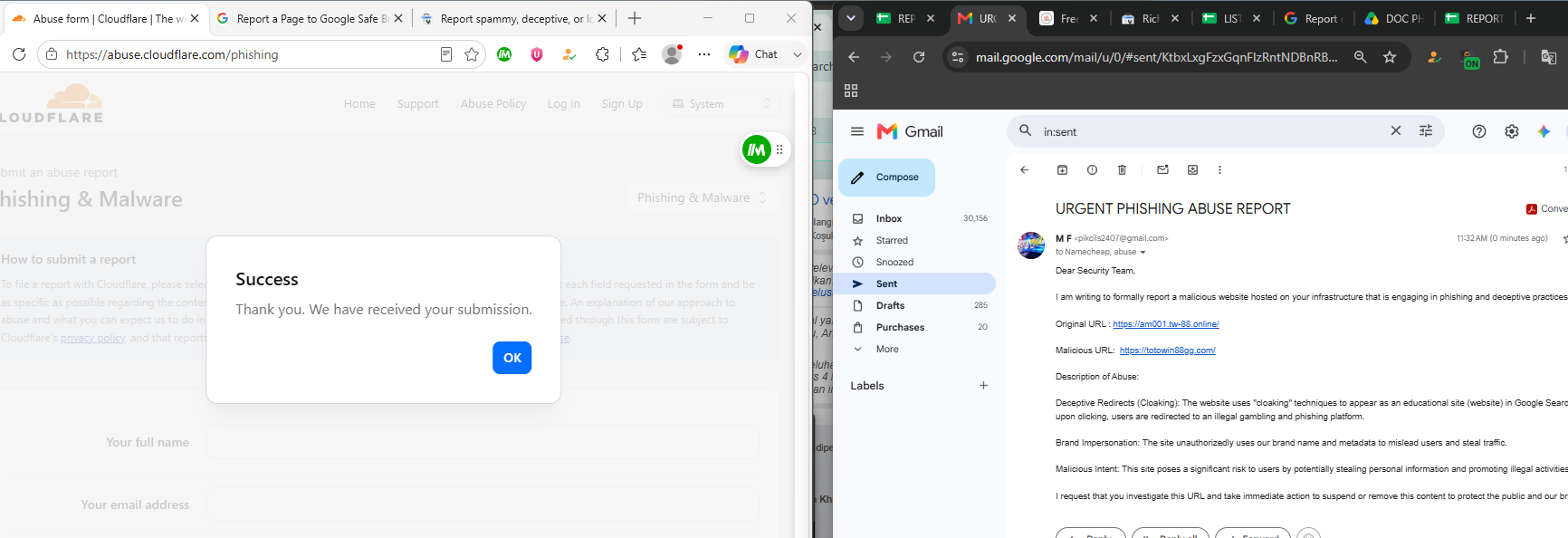Clear the in:sent Gmail search
1568x538 pixels.
tap(1396, 131)
